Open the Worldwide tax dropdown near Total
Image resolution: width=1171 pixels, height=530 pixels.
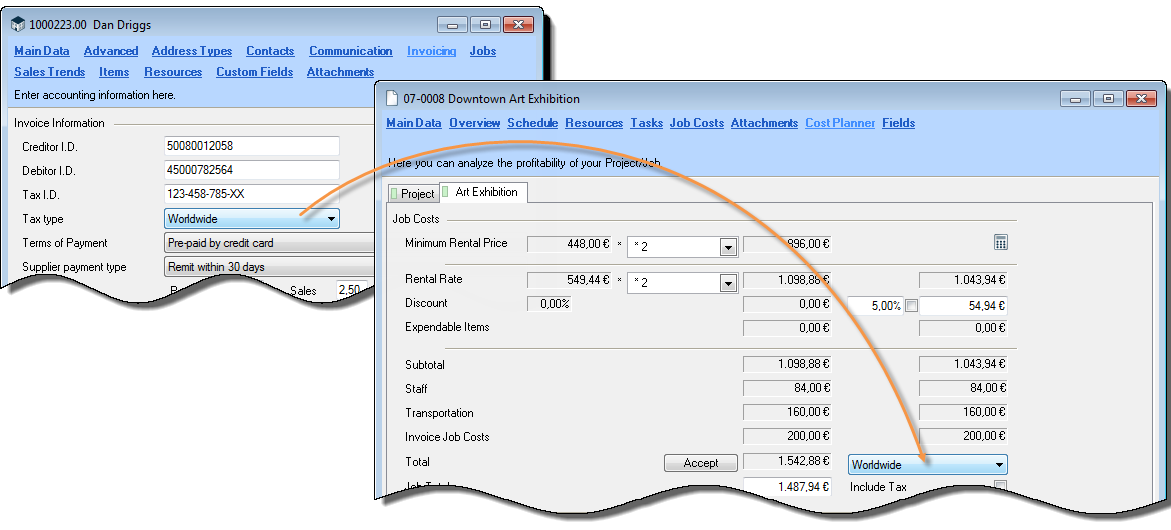(998, 465)
